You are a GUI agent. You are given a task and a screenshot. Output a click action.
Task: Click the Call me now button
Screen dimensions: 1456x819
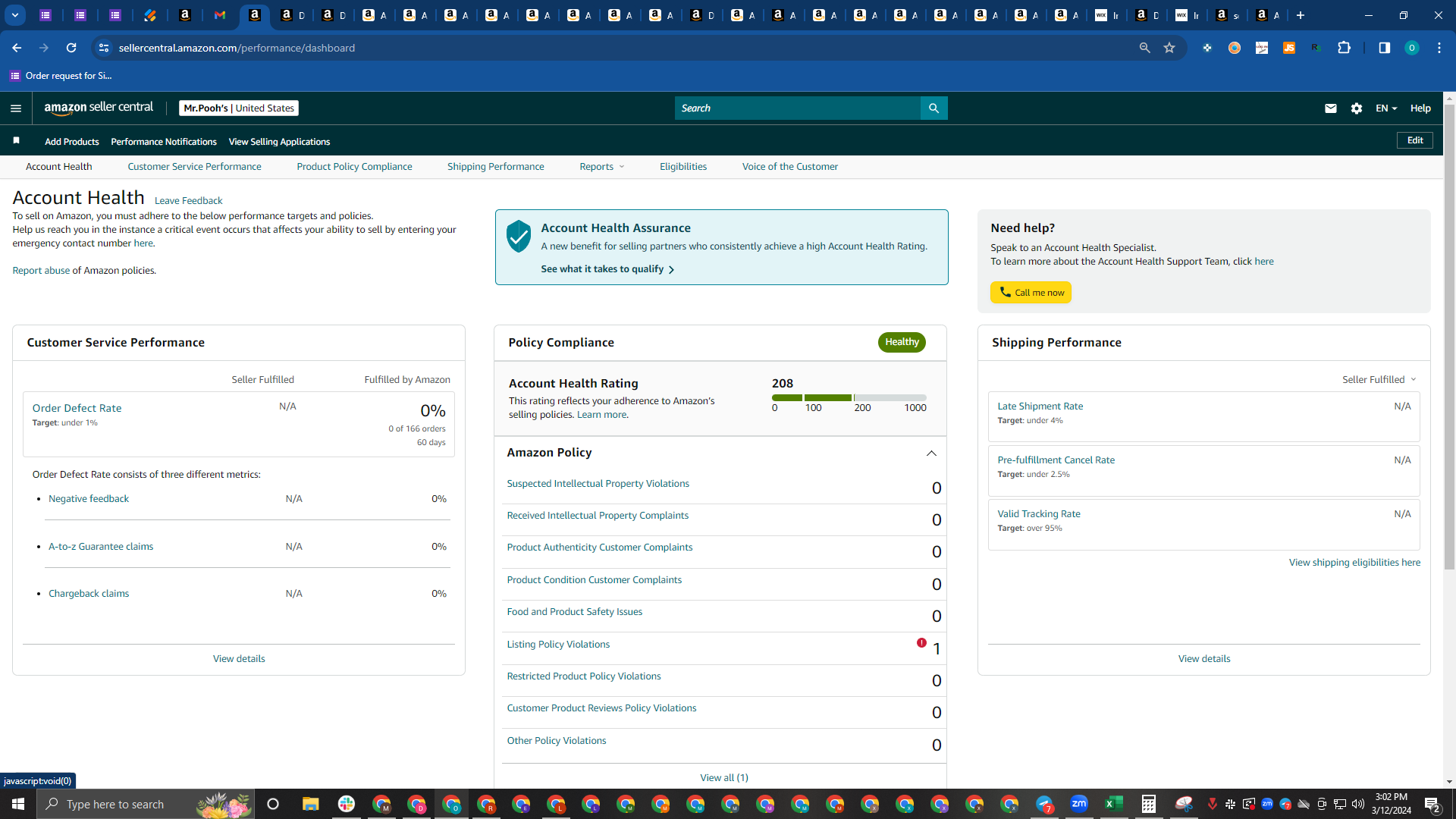click(x=1031, y=293)
